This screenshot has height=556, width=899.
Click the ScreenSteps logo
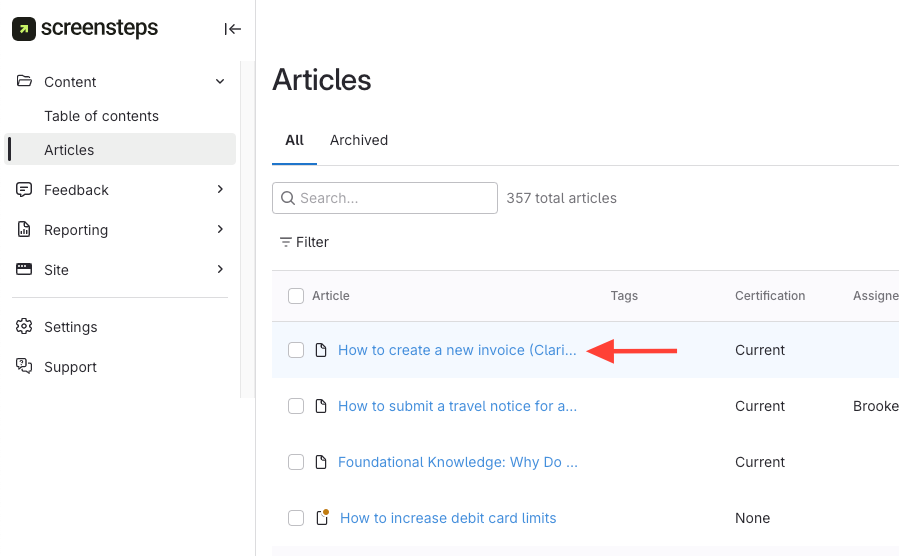85,29
